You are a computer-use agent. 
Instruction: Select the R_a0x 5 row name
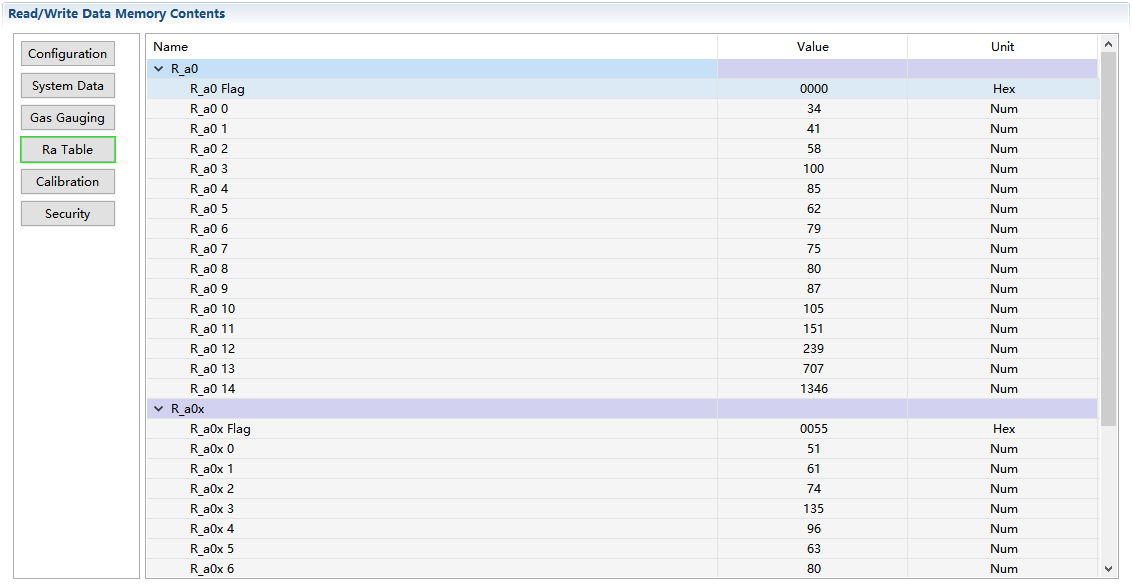tap(212, 549)
